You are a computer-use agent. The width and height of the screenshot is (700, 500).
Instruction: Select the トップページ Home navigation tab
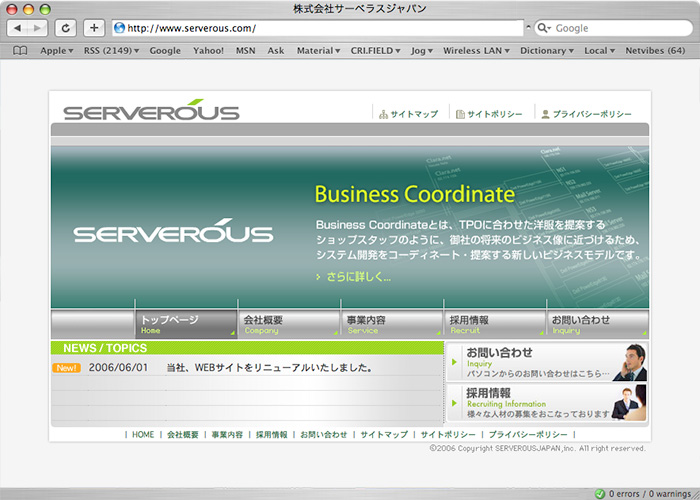pos(186,324)
